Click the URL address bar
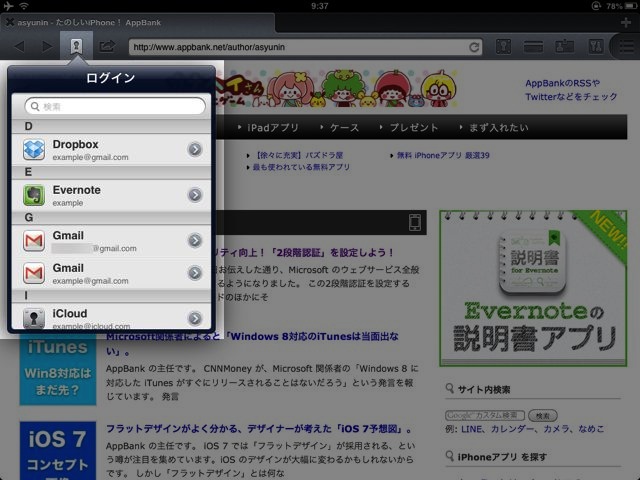The width and height of the screenshot is (640, 480). [x=305, y=47]
